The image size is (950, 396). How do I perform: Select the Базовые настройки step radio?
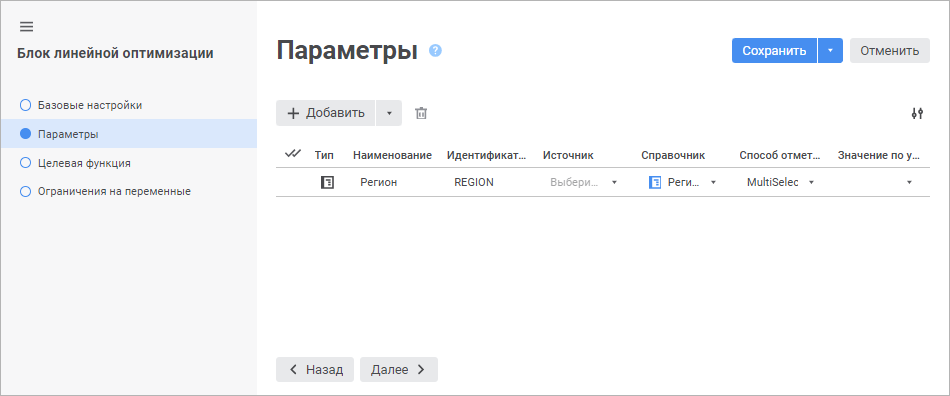25,105
